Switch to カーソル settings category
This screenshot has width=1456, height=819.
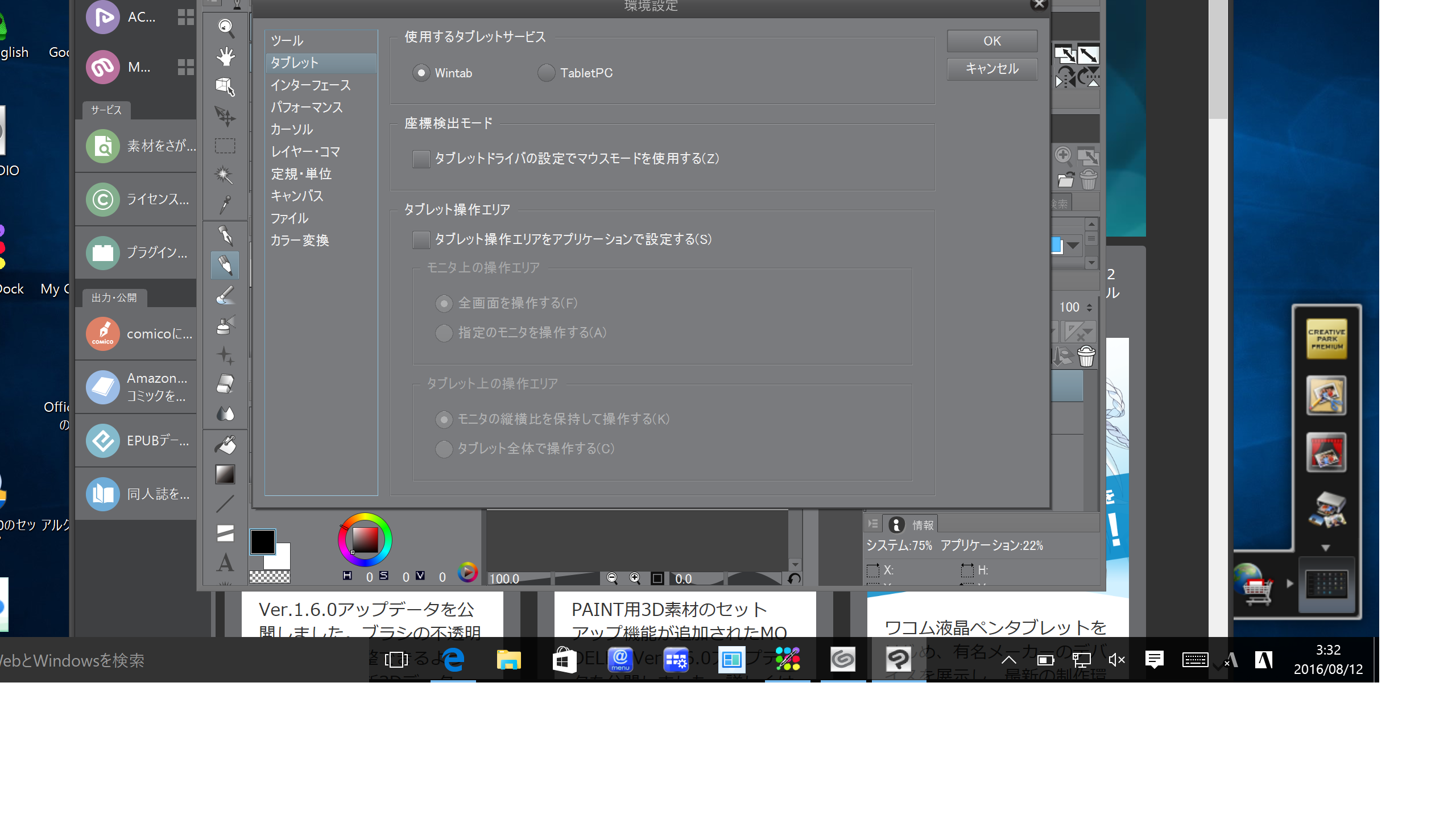point(292,130)
